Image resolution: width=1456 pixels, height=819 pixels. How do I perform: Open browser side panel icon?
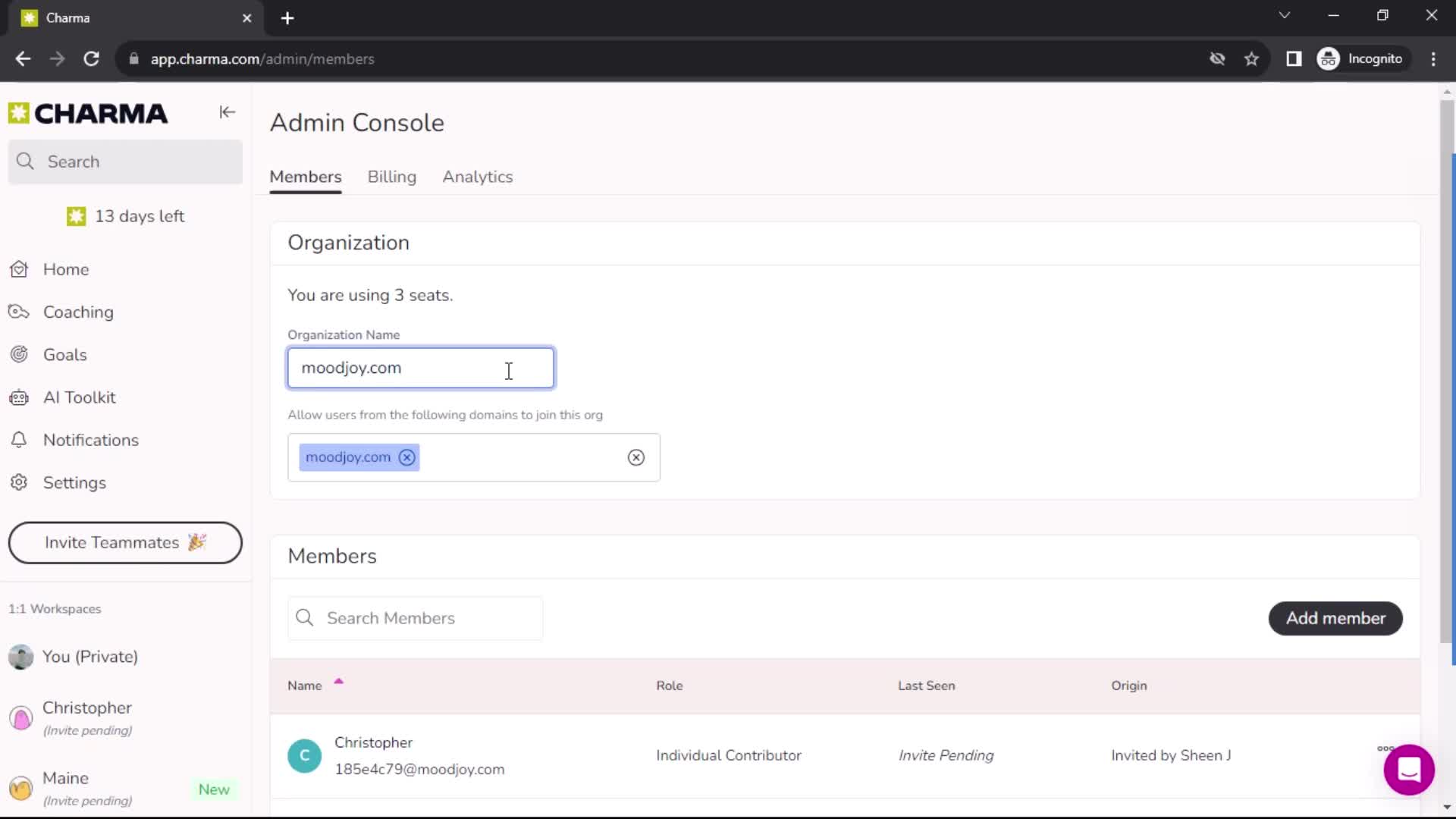point(1294,58)
